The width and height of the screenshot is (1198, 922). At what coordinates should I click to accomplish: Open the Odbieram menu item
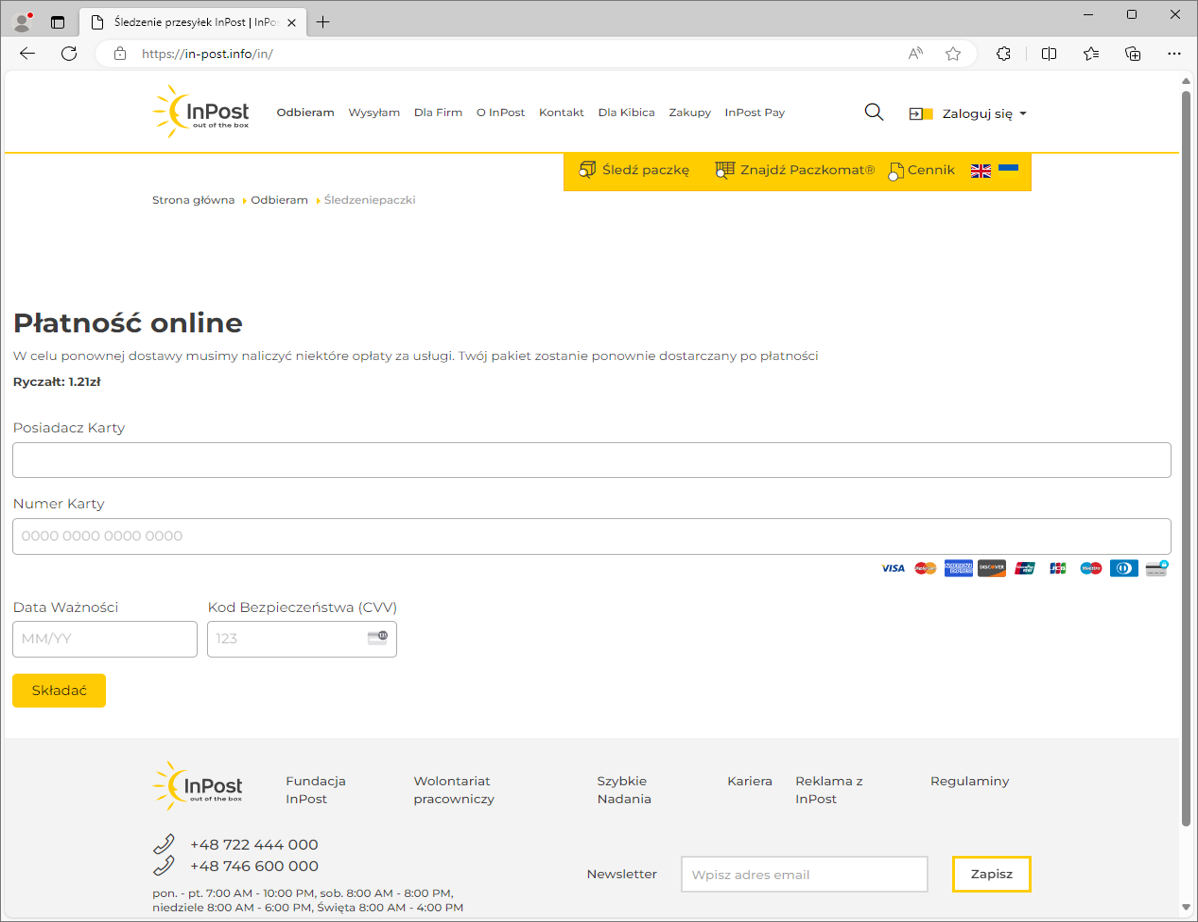click(x=305, y=113)
